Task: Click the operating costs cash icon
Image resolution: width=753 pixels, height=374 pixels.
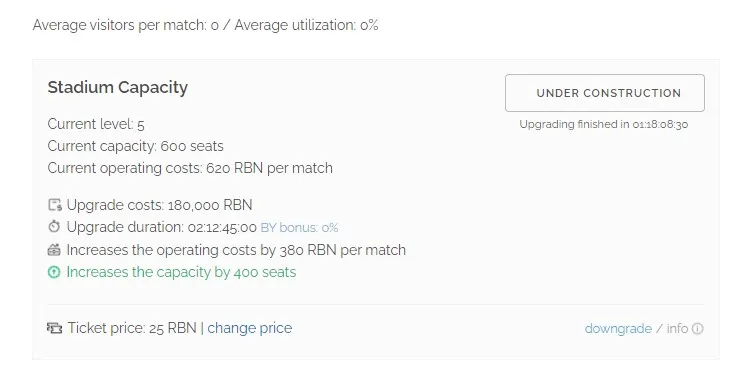Action: pyautogui.click(x=54, y=250)
